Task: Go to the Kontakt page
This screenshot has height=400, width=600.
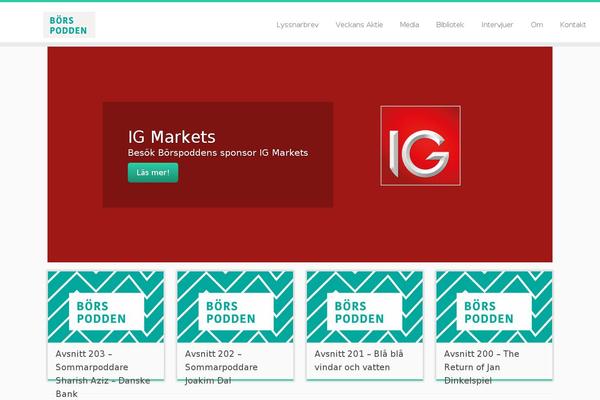Action: point(572,25)
